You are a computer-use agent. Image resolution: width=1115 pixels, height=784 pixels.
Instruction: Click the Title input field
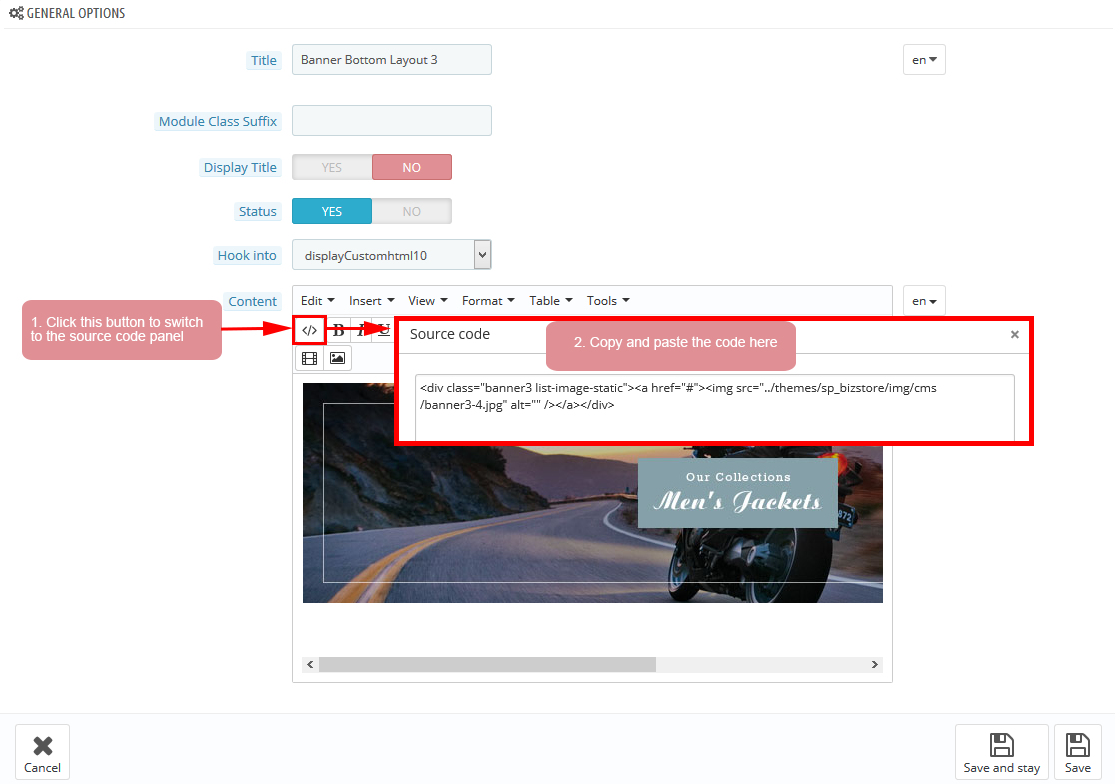coord(392,60)
